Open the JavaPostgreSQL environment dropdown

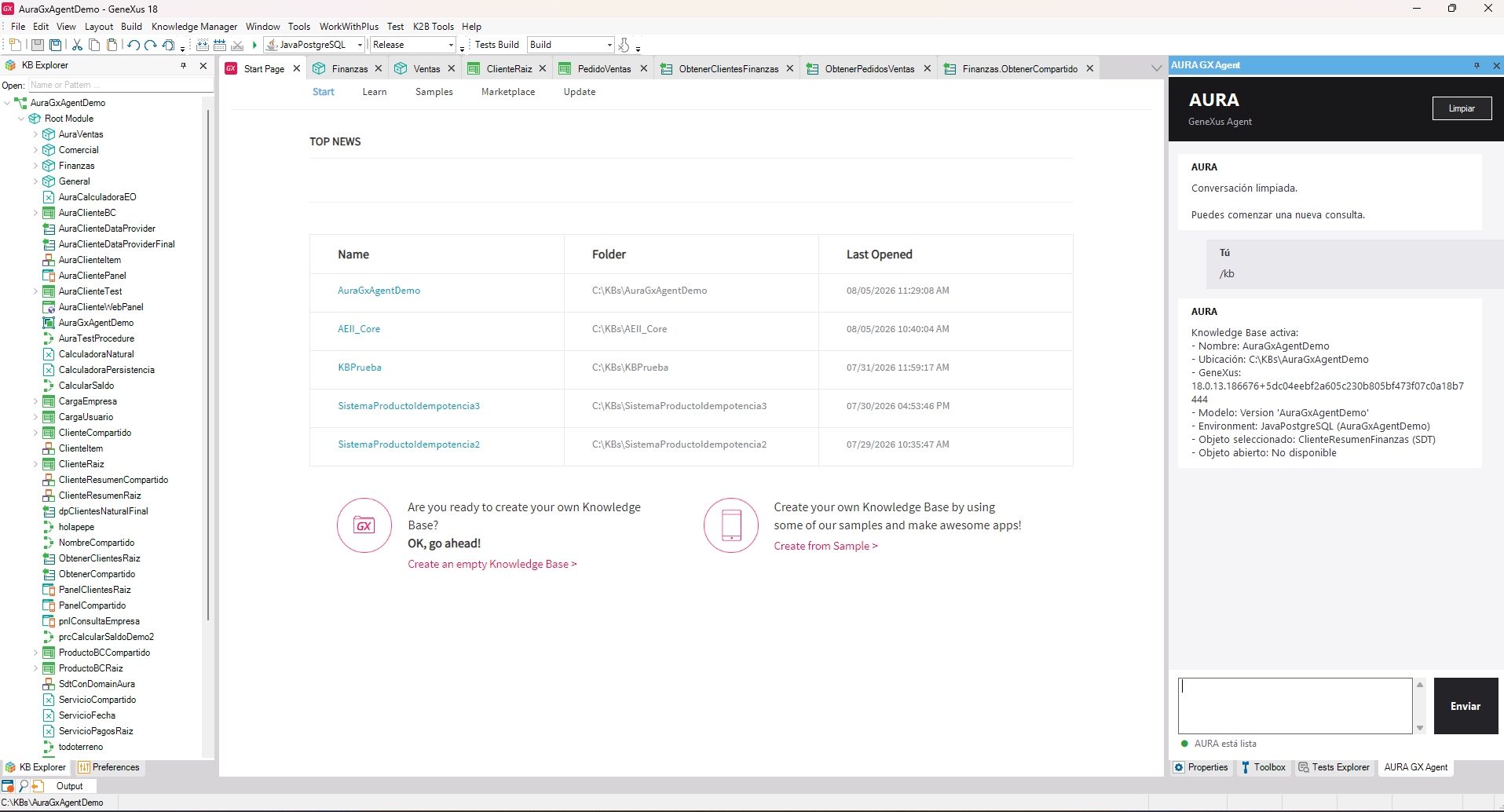360,45
